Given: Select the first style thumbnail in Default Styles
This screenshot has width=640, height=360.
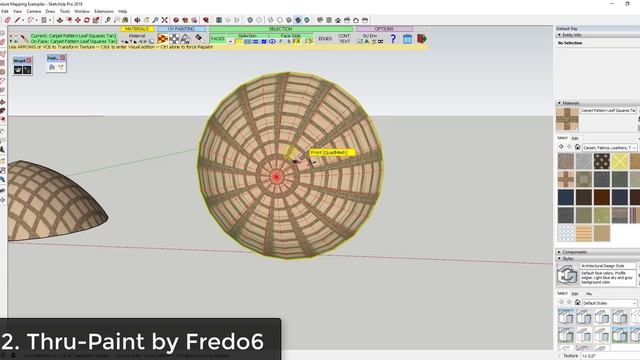Looking at the screenshot, I should click(x=566, y=317).
